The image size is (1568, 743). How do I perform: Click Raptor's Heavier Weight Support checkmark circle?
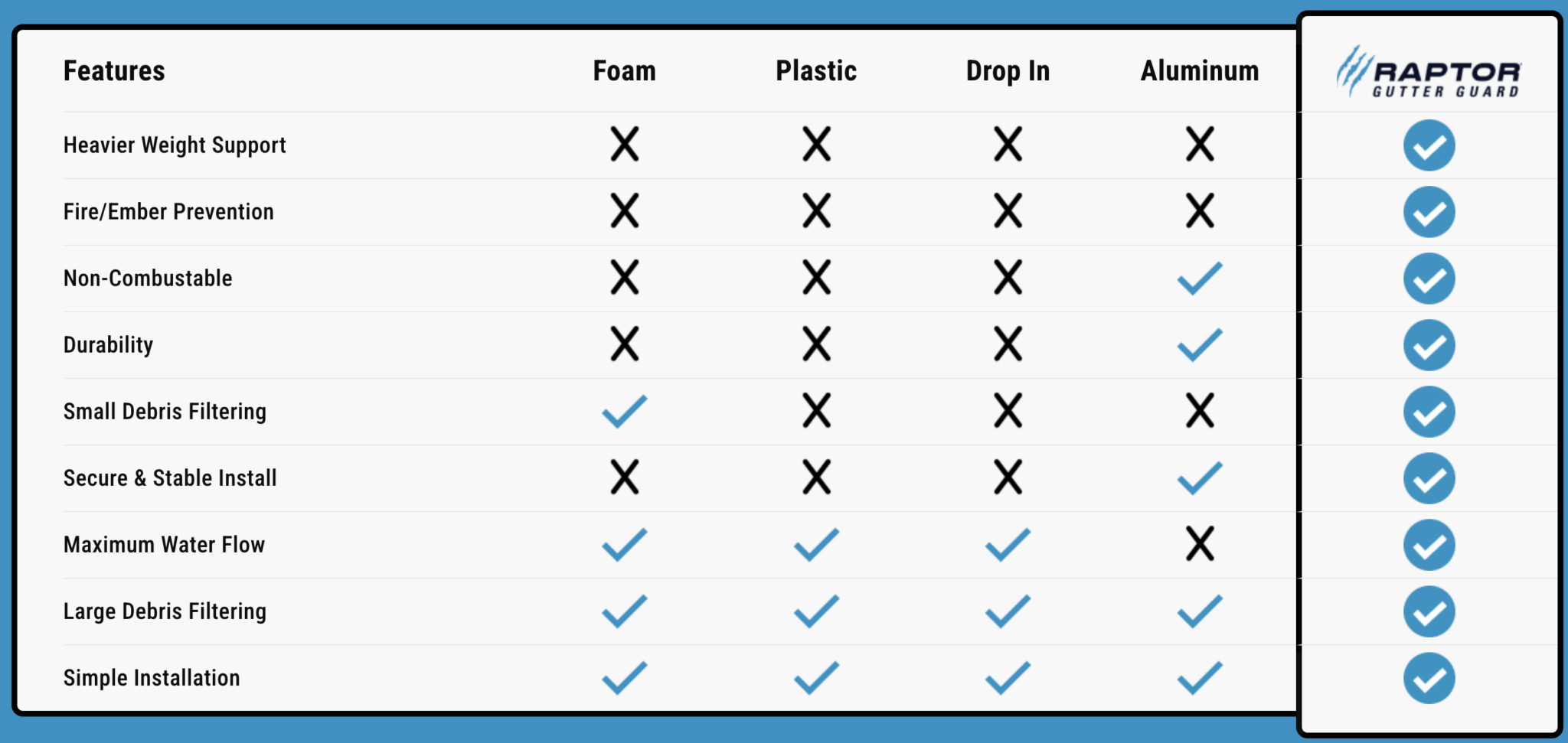[1429, 145]
